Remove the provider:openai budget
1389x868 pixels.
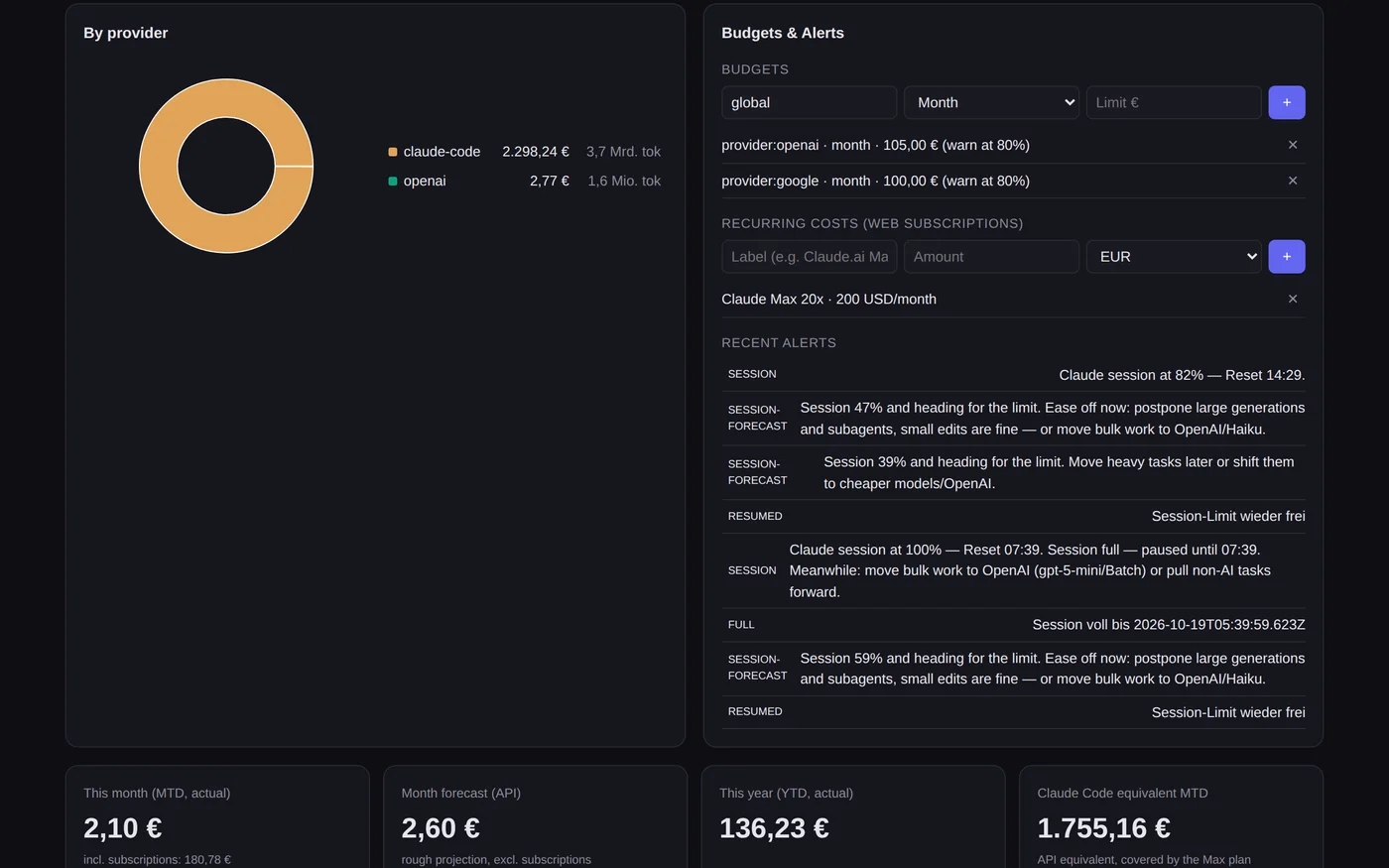coord(1292,145)
